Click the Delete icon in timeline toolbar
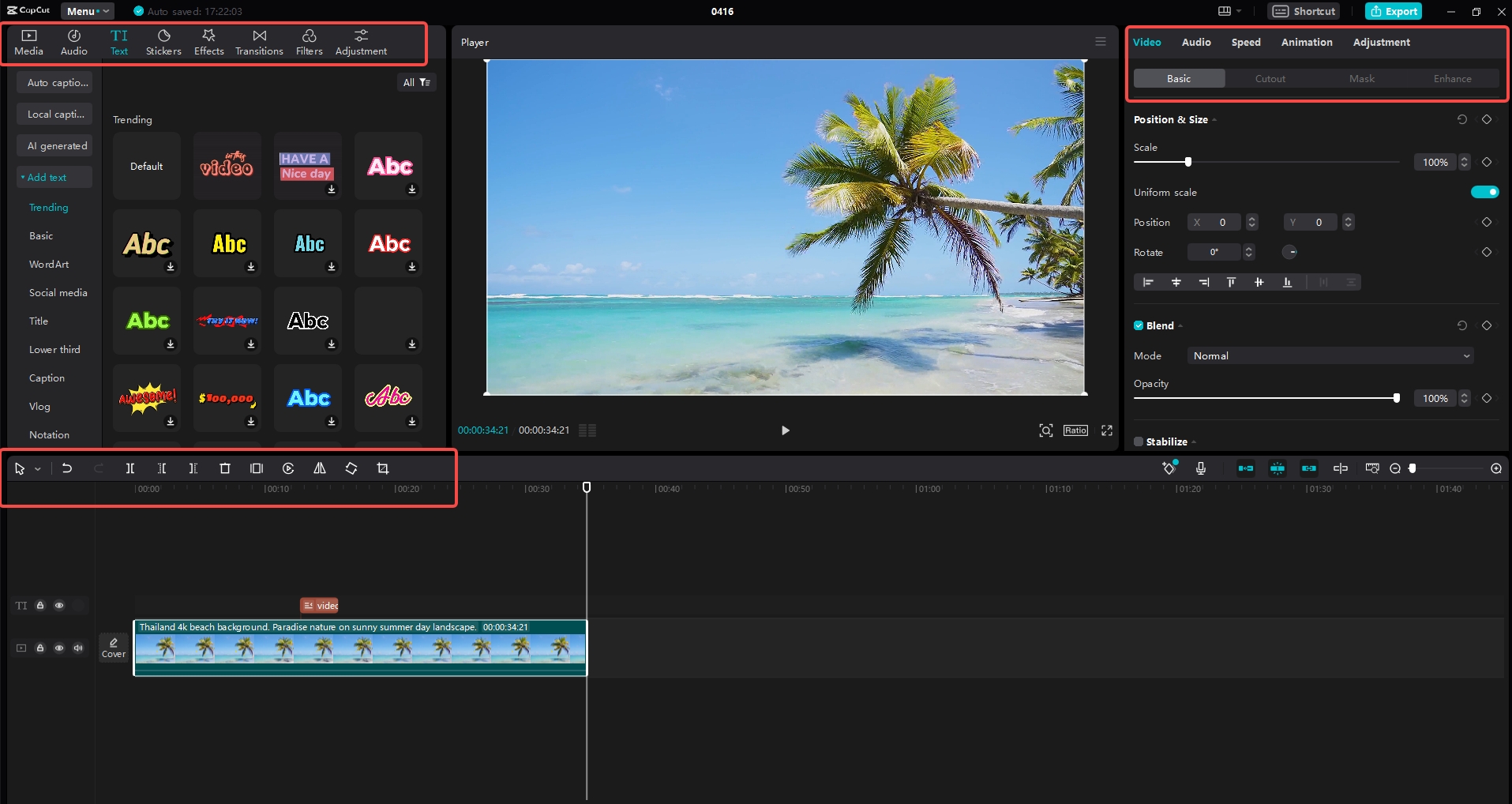The height and width of the screenshot is (804, 1512). (224, 468)
